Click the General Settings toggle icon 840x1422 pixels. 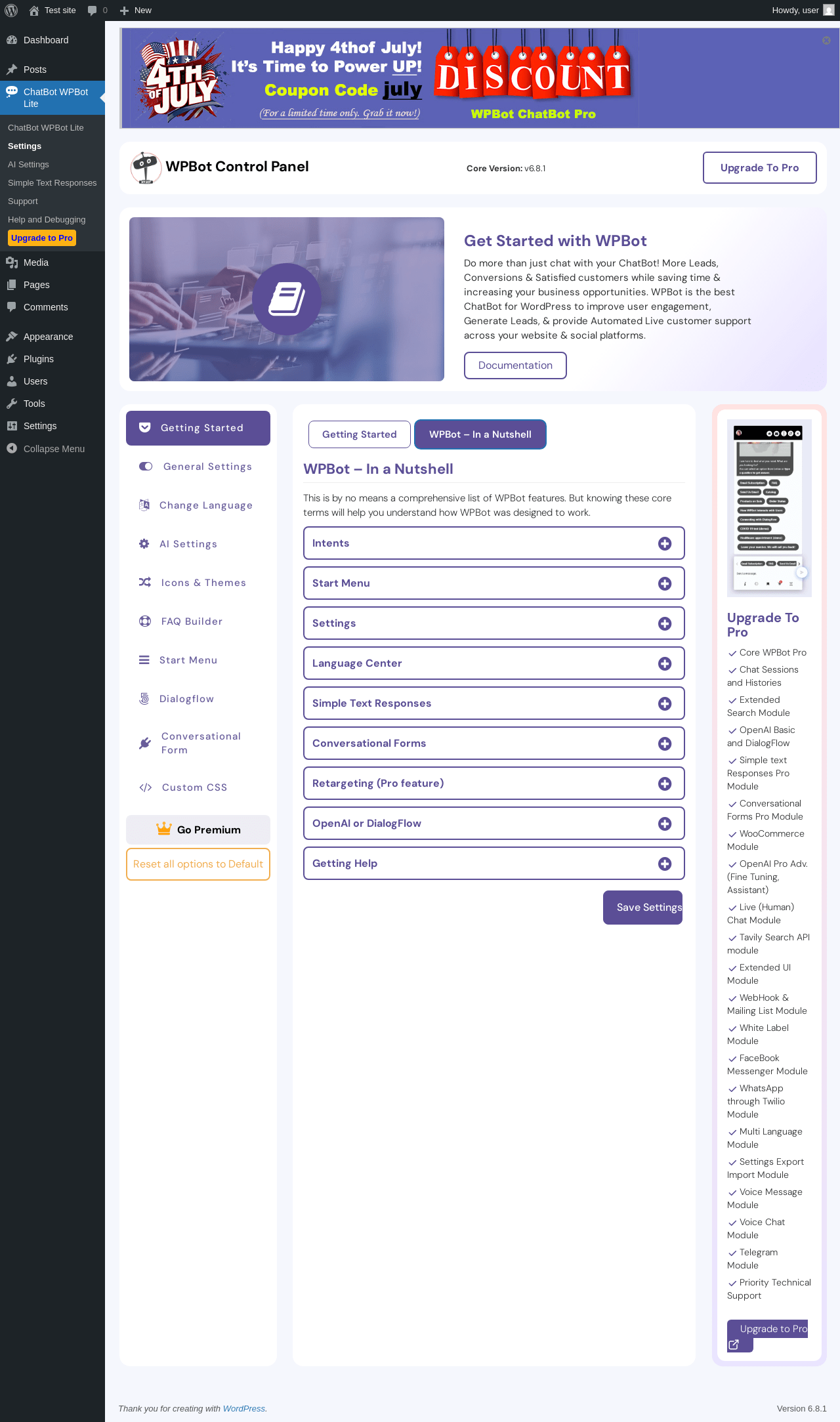pyautogui.click(x=146, y=467)
